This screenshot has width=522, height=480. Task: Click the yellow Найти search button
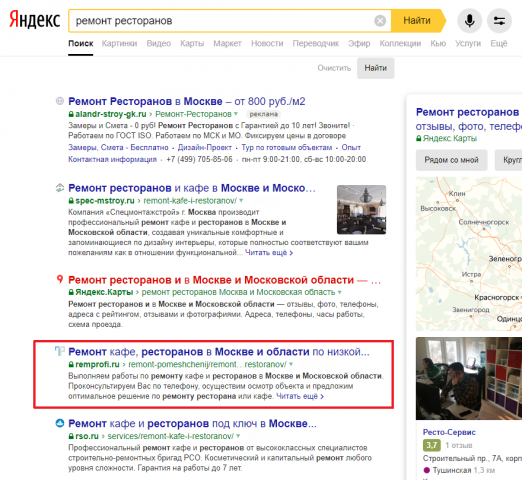[x=418, y=21]
